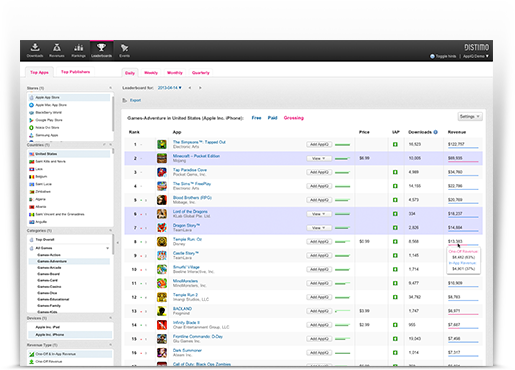Open the Revenues section icon
The height and width of the screenshot is (370, 515).
tap(57, 48)
